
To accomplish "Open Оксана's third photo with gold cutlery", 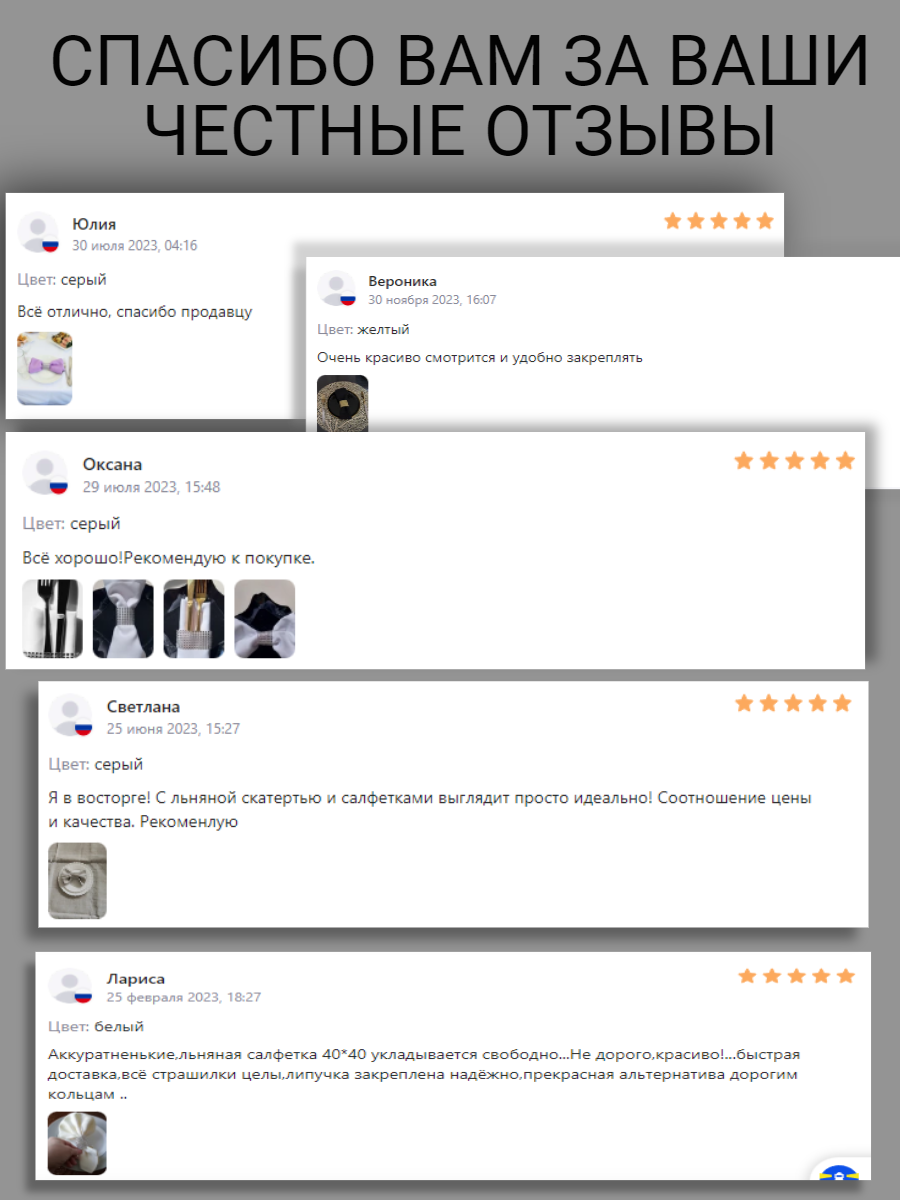I will (194, 618).
